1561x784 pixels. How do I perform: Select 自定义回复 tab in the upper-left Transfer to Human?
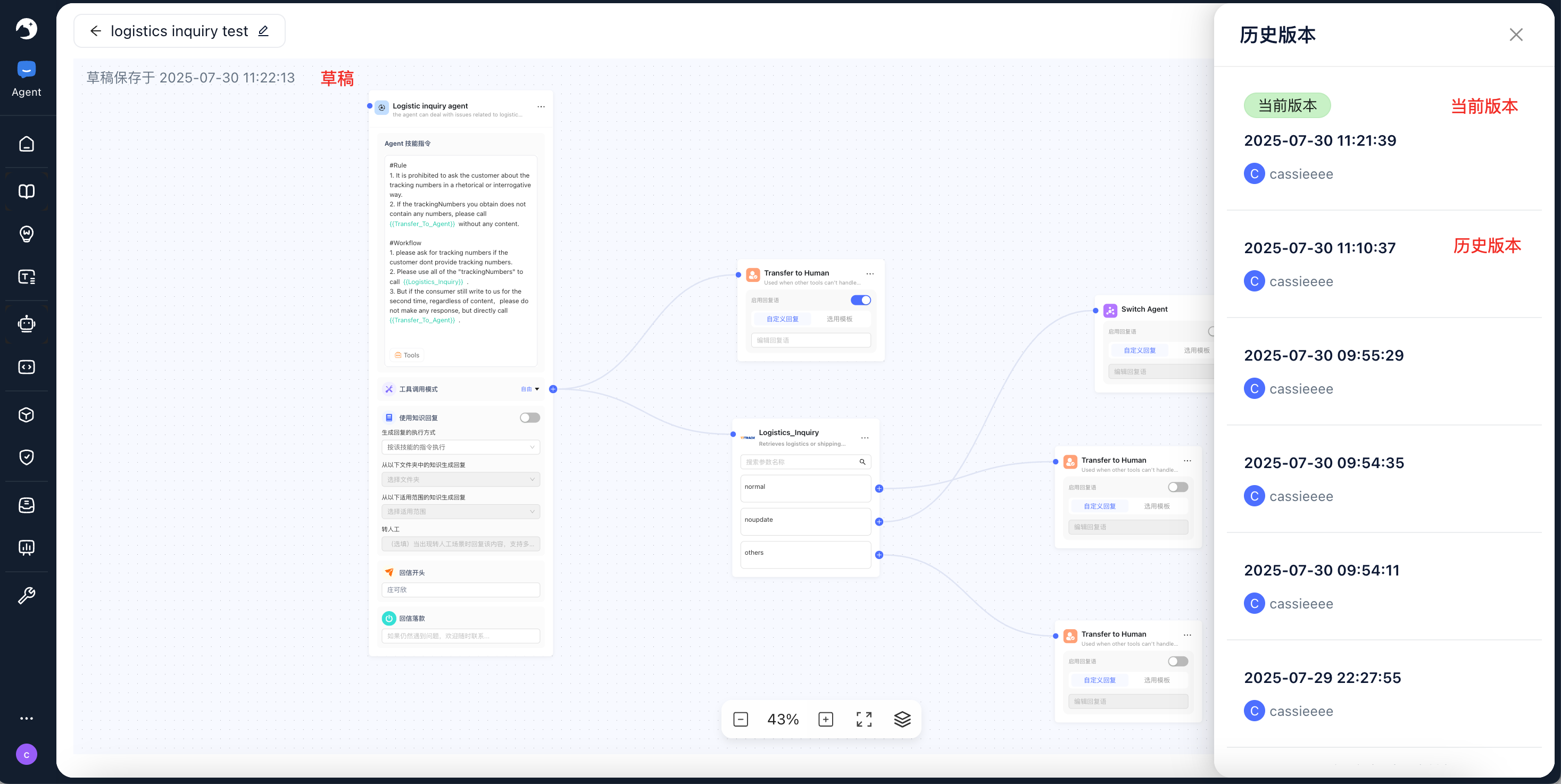tap(782, 319)
